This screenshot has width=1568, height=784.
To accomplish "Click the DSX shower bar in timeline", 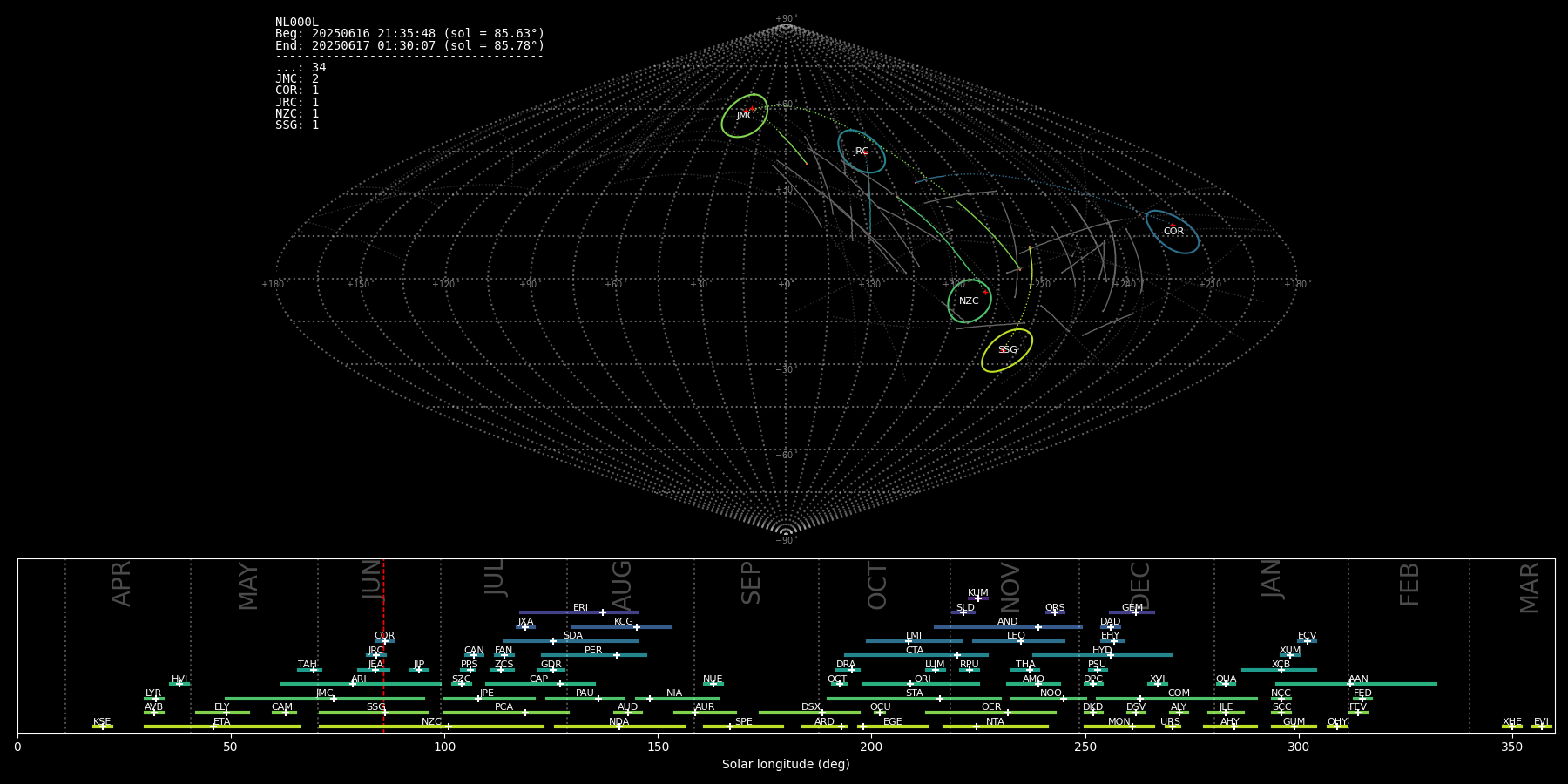I will [x=809, y=713].
